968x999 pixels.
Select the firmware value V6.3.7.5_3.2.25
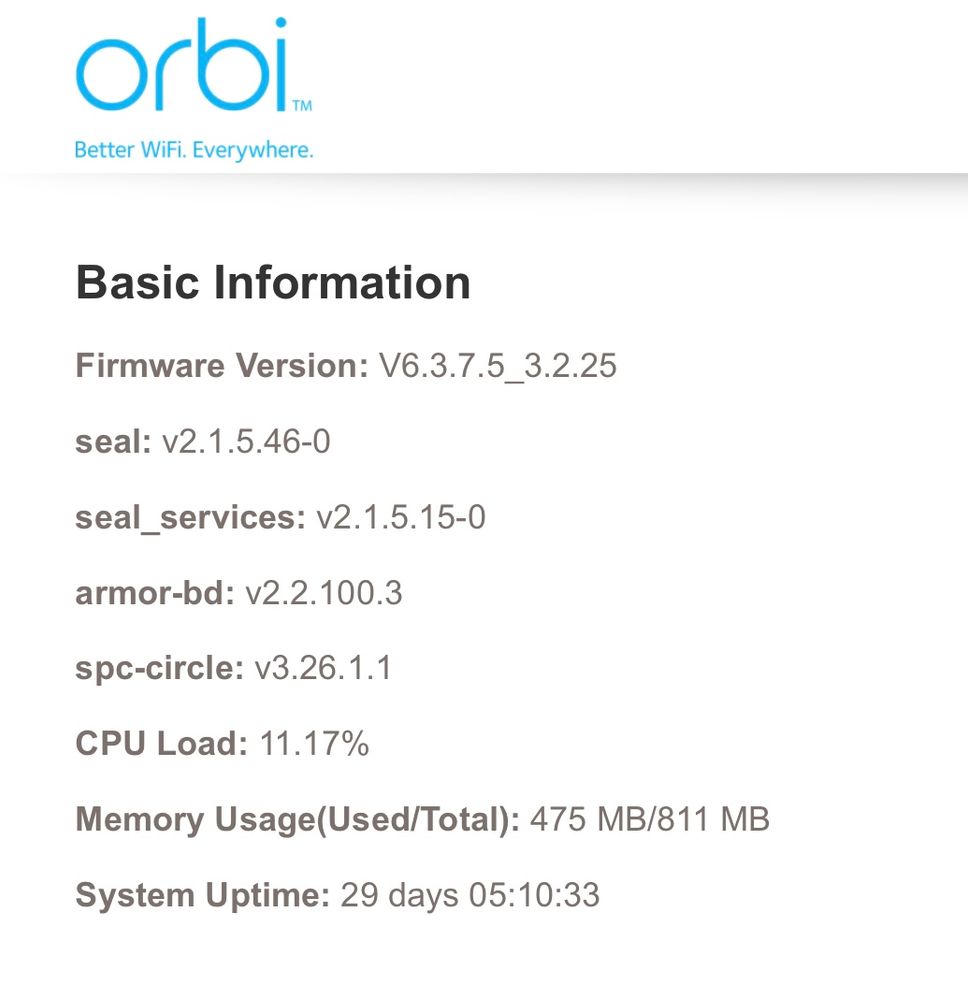(x=497, y=366)
